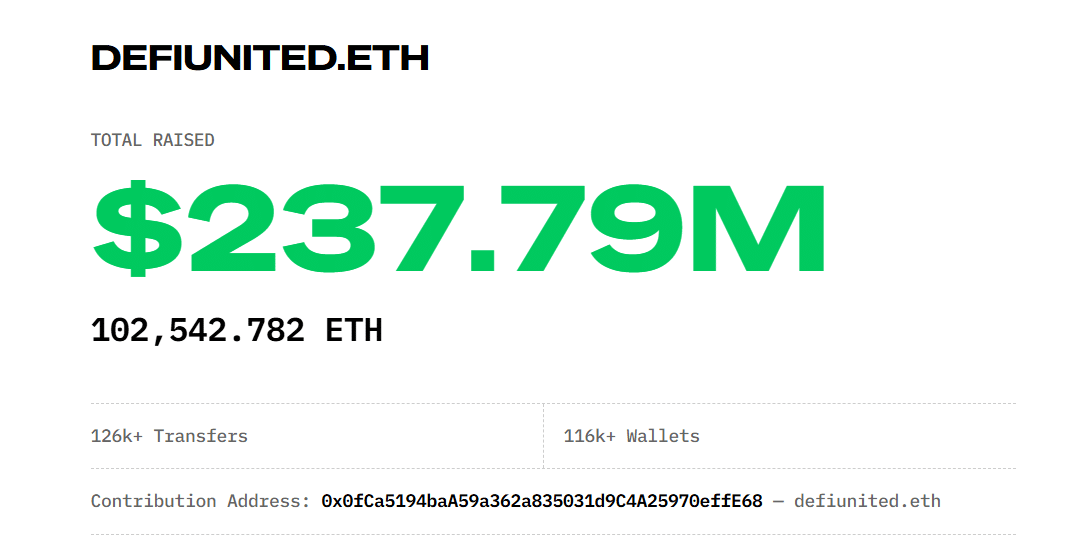Click the word Transfers
Image resolution: width=1075 pixels, height=556 pixels.
click(x=200, y=436)
